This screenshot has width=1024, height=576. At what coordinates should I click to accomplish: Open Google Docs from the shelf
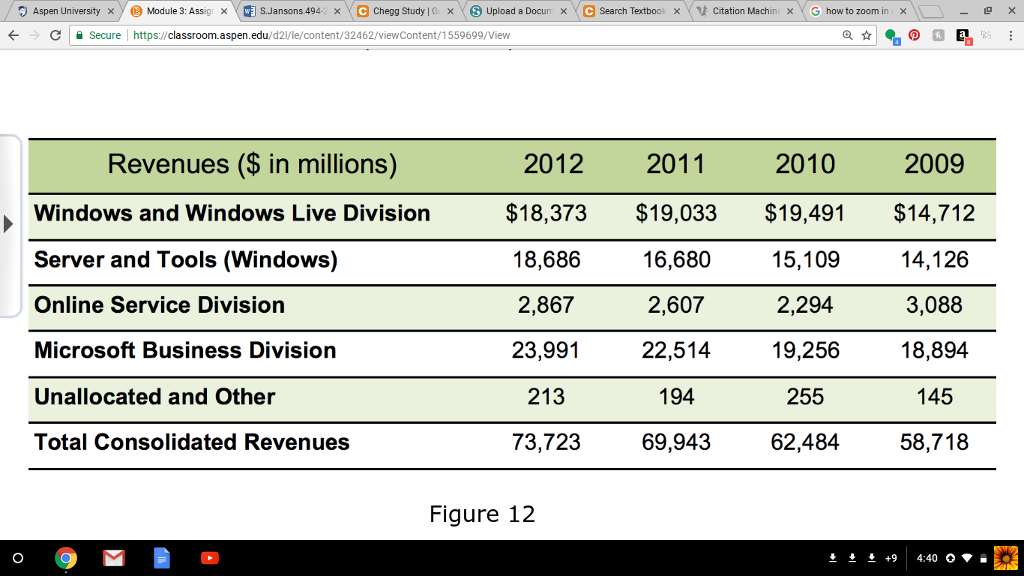(161, 558)
